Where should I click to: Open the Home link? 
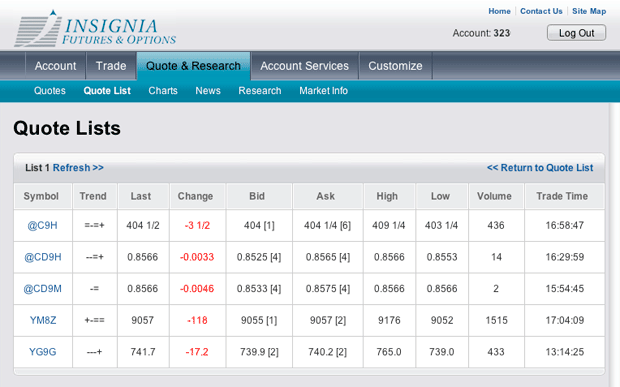tap(499, 11)
